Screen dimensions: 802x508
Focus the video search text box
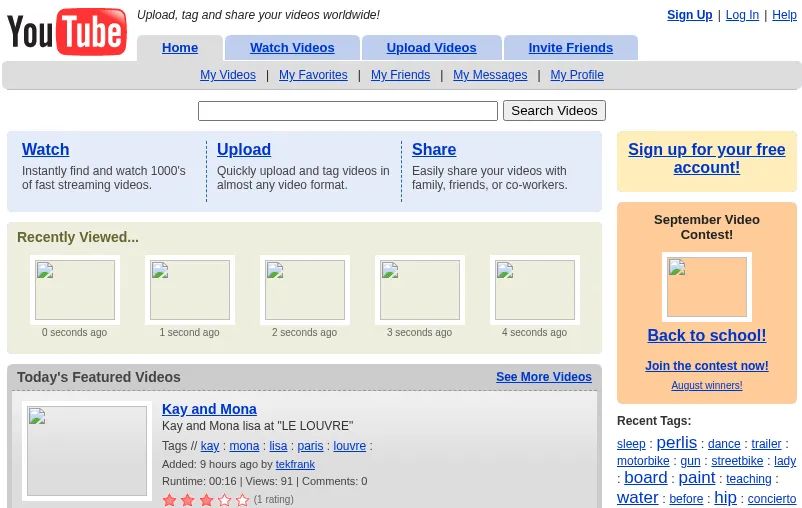(x=348, y=111)
